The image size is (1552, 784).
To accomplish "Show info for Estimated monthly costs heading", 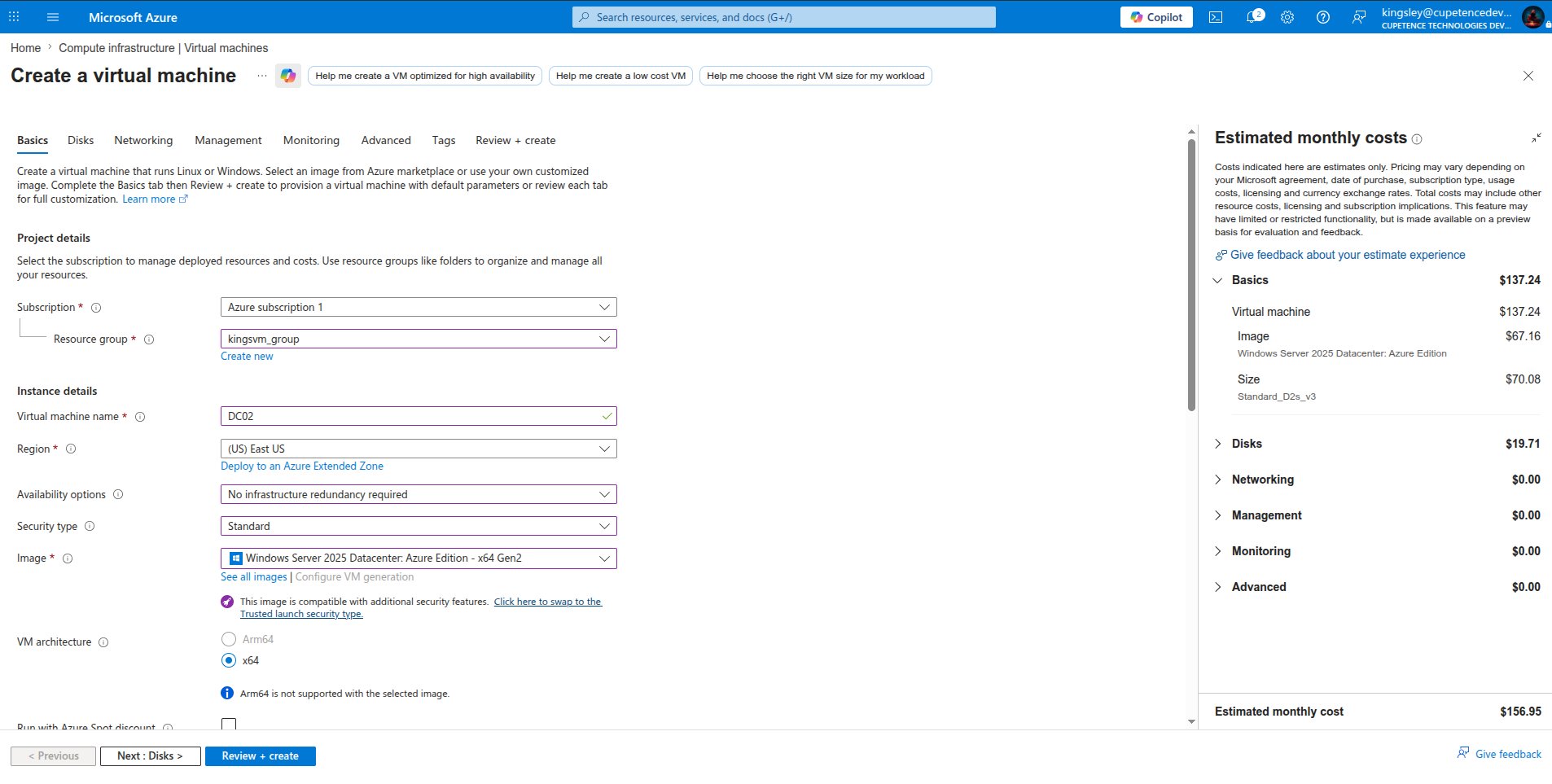I will 1417,139.
